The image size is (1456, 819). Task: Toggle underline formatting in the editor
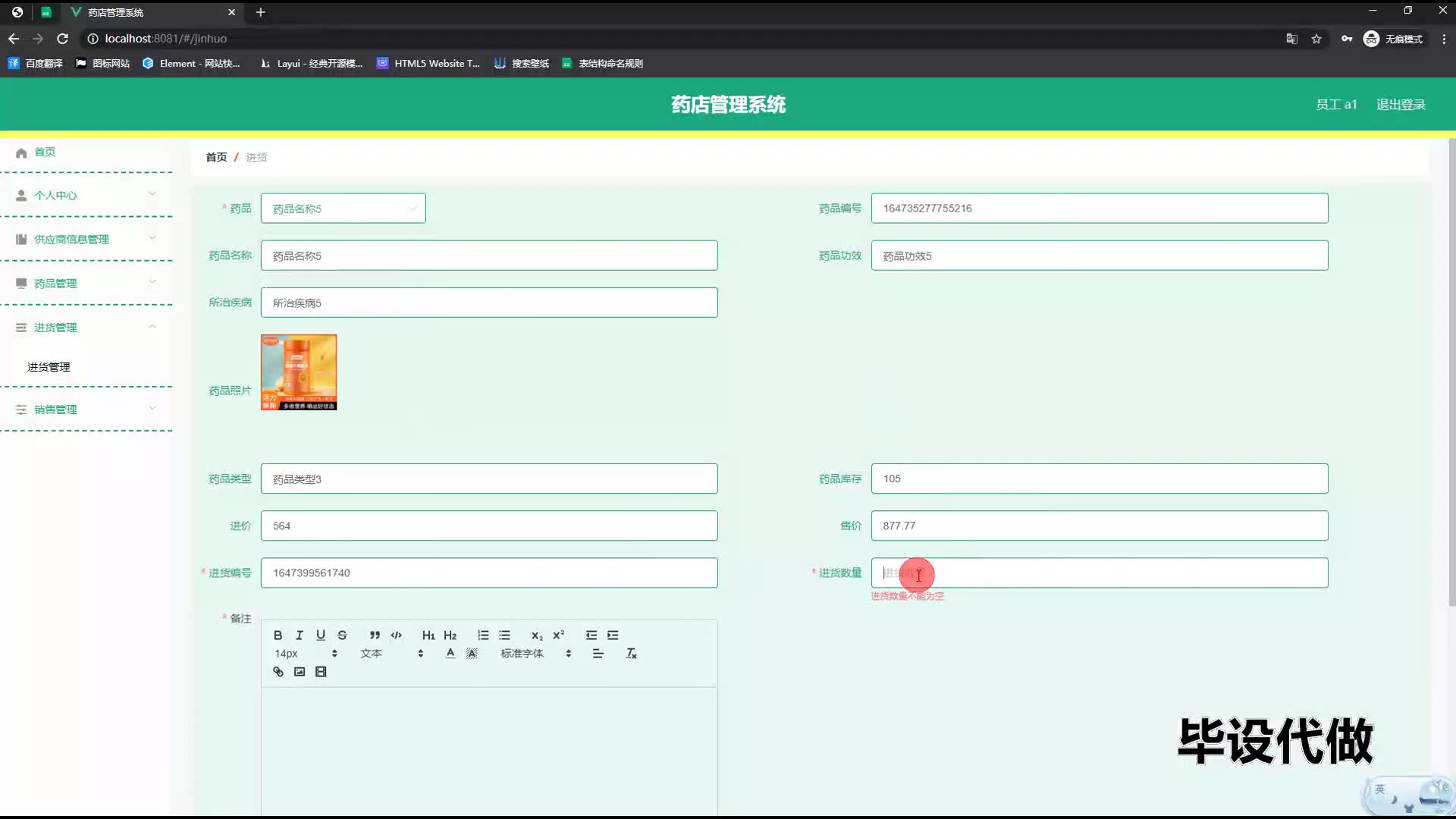tap(321, 635)
